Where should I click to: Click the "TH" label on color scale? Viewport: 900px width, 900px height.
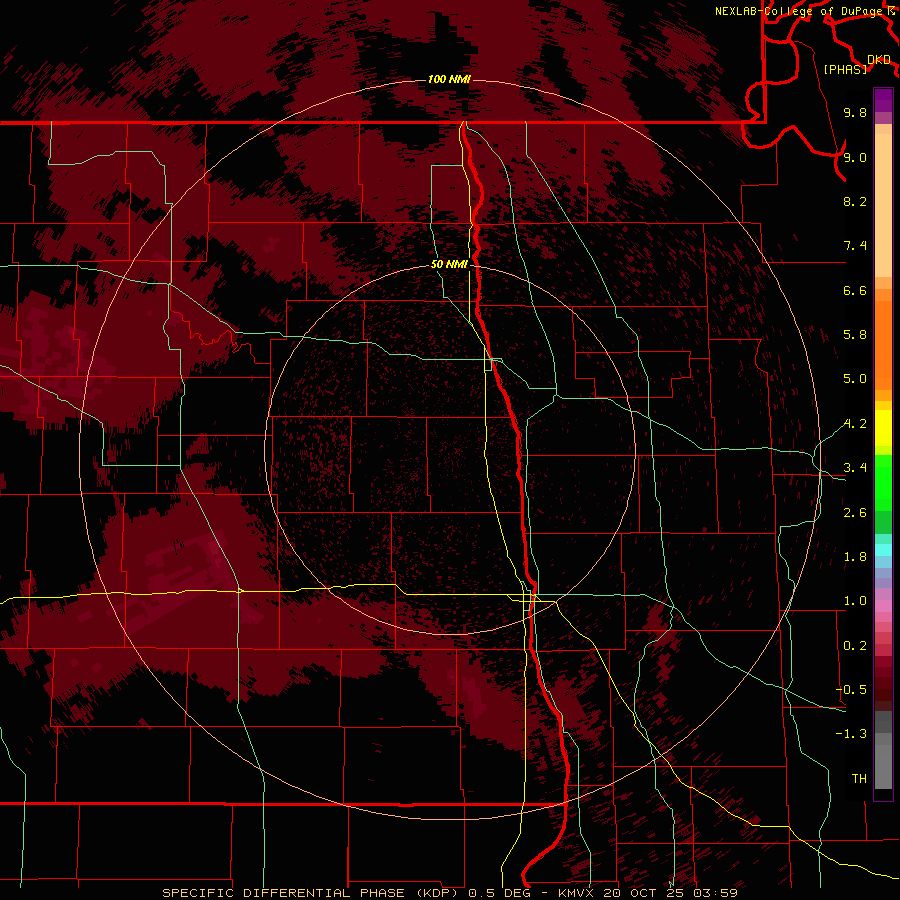click(x=859, y=779)
